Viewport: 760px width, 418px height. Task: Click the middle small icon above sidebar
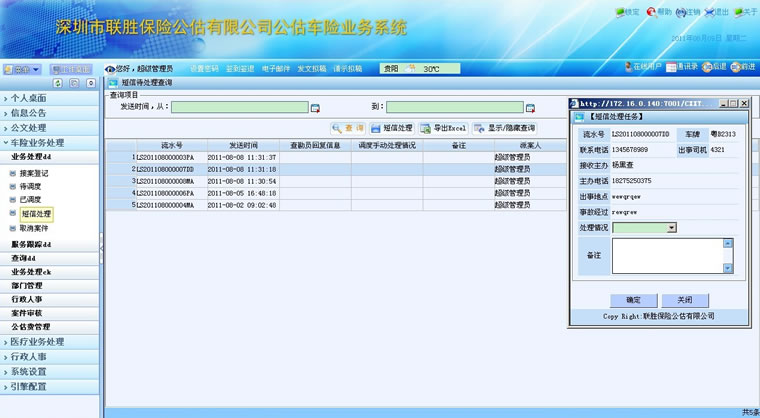(74, 83)
